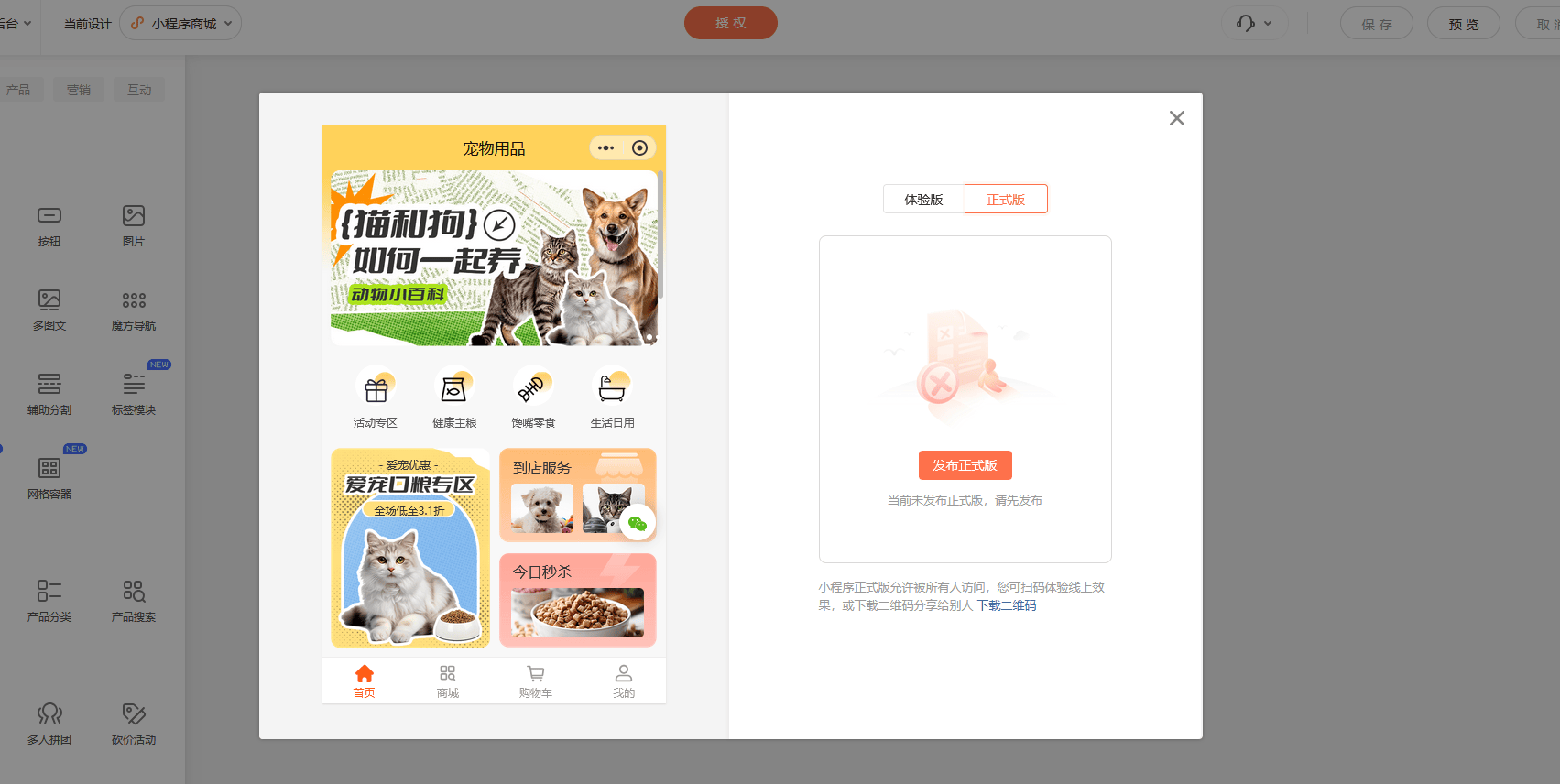Expand the 小程序商城 design dropdown
The height and width of the screenshot is (784, 1560).
181,24
